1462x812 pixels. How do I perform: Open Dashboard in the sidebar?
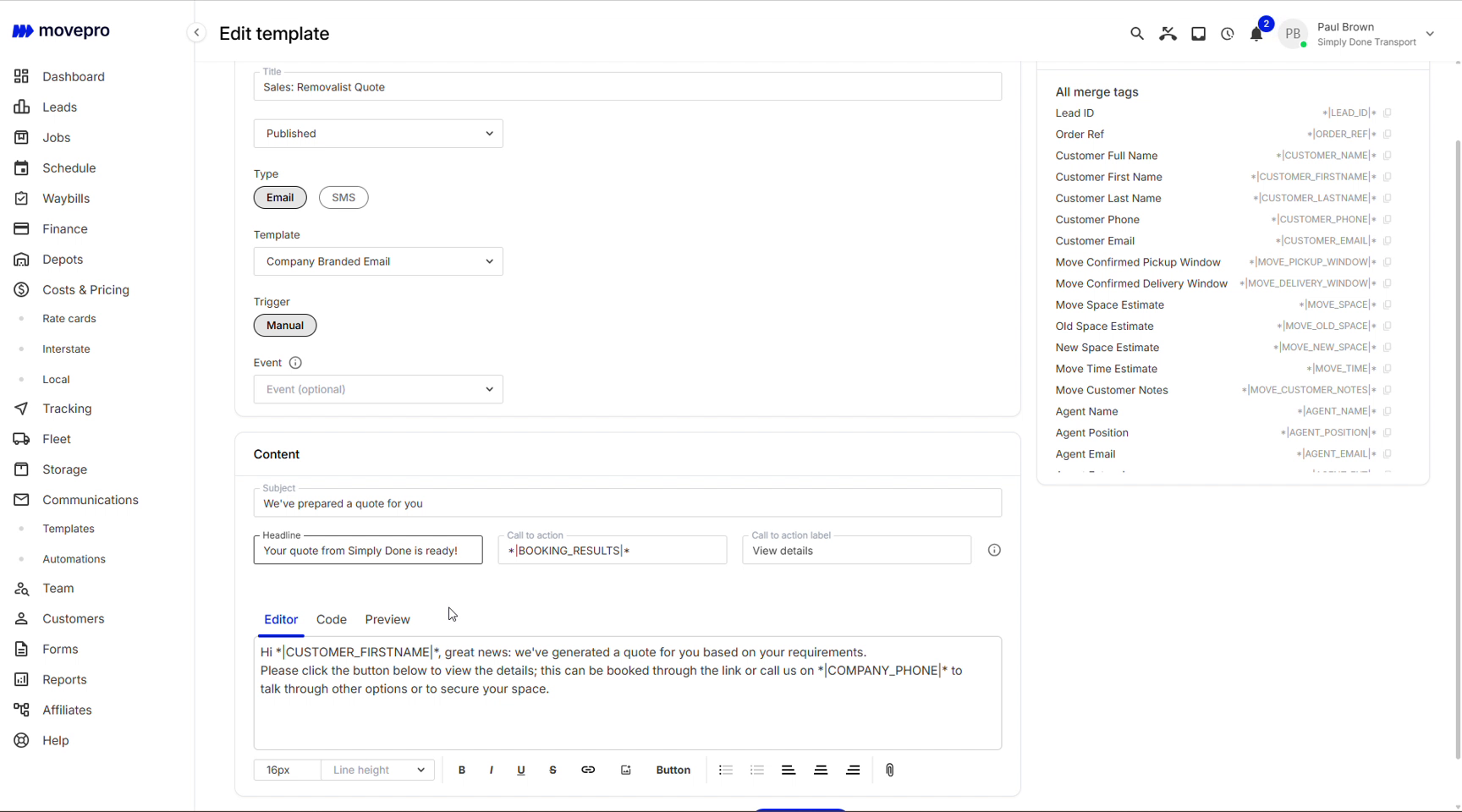[x=74, y=77]
